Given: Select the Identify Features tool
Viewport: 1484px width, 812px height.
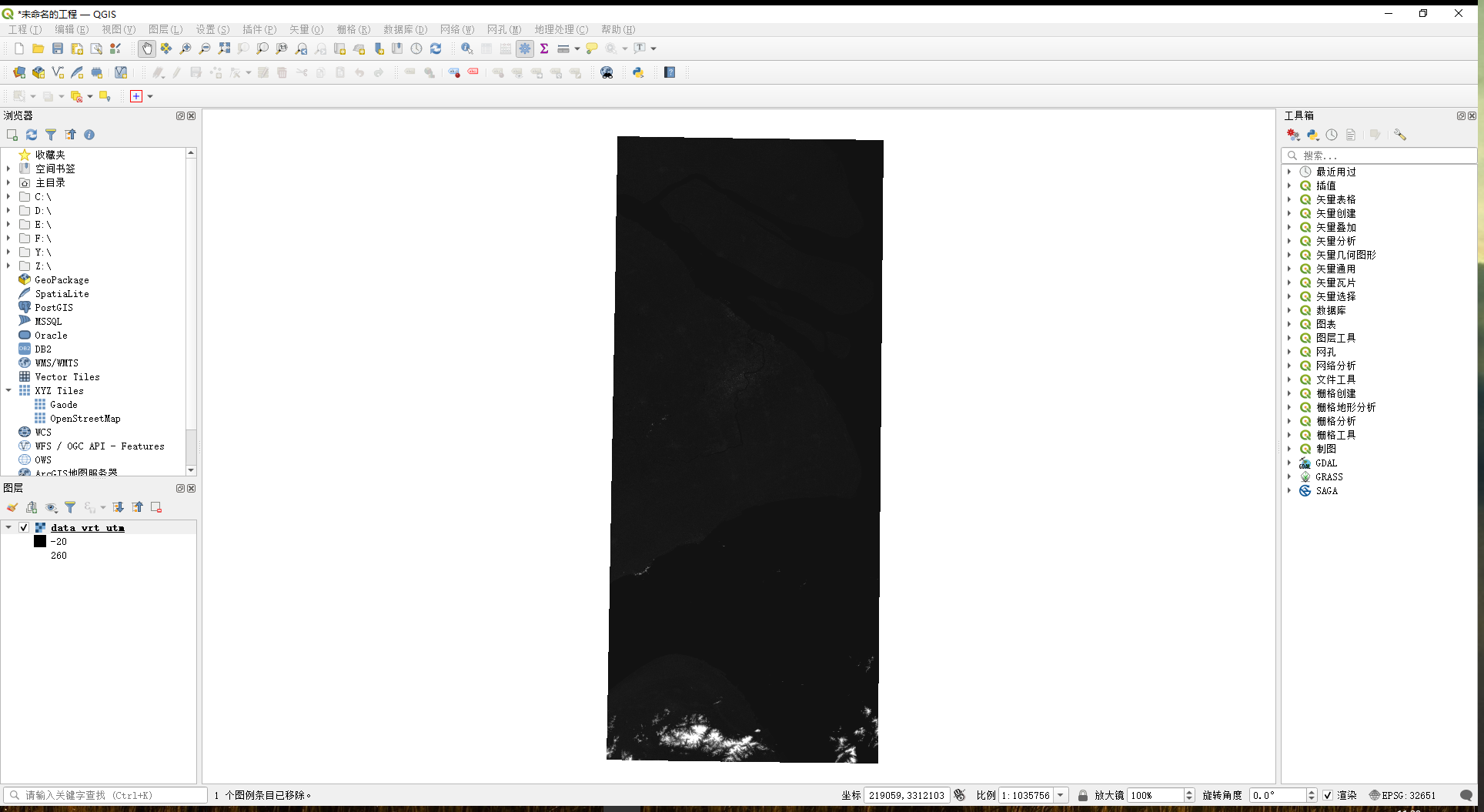Looking at the screenshot, I should 466,48.
